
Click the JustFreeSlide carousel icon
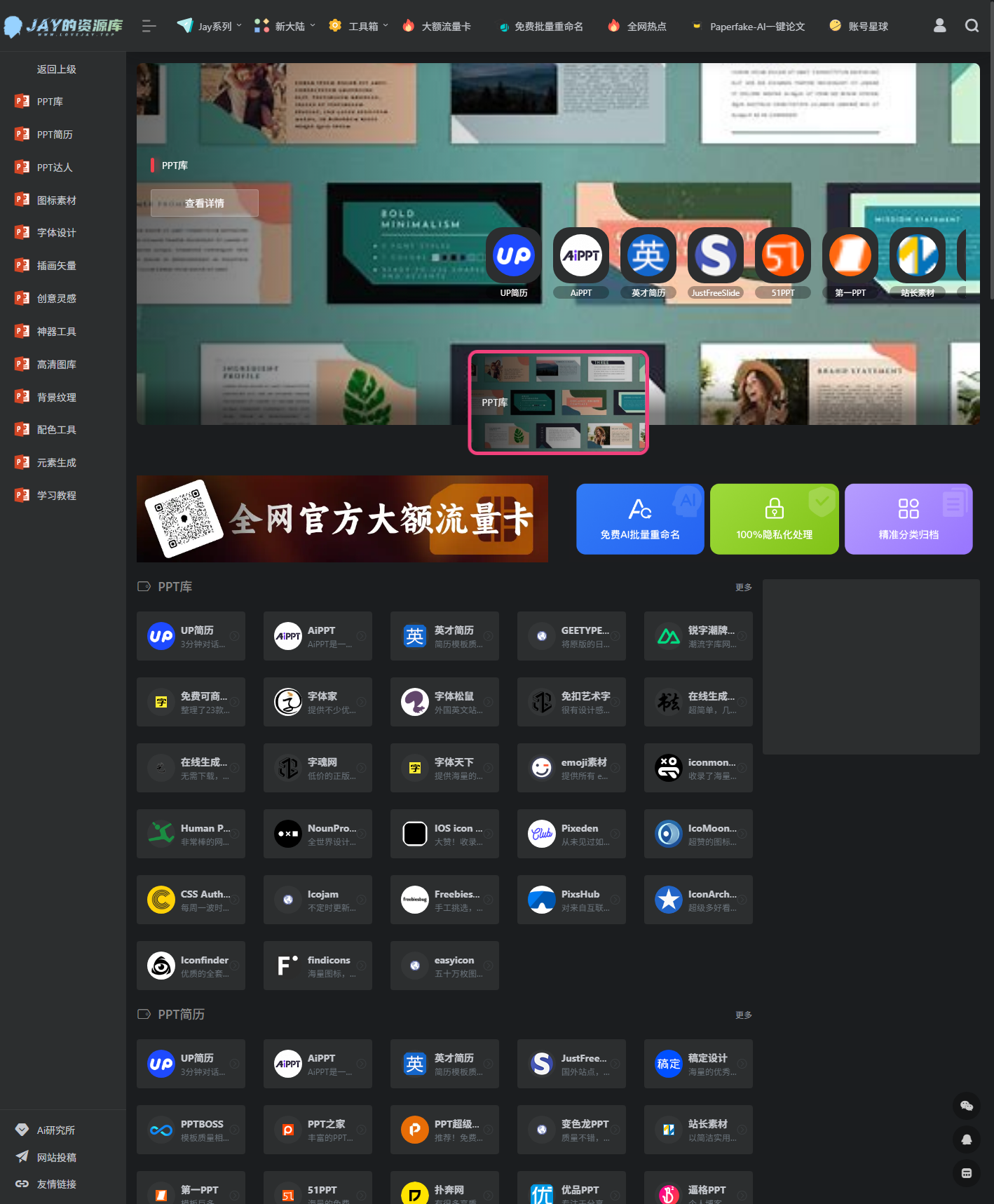pyautogui.click(x=716, y=255)
